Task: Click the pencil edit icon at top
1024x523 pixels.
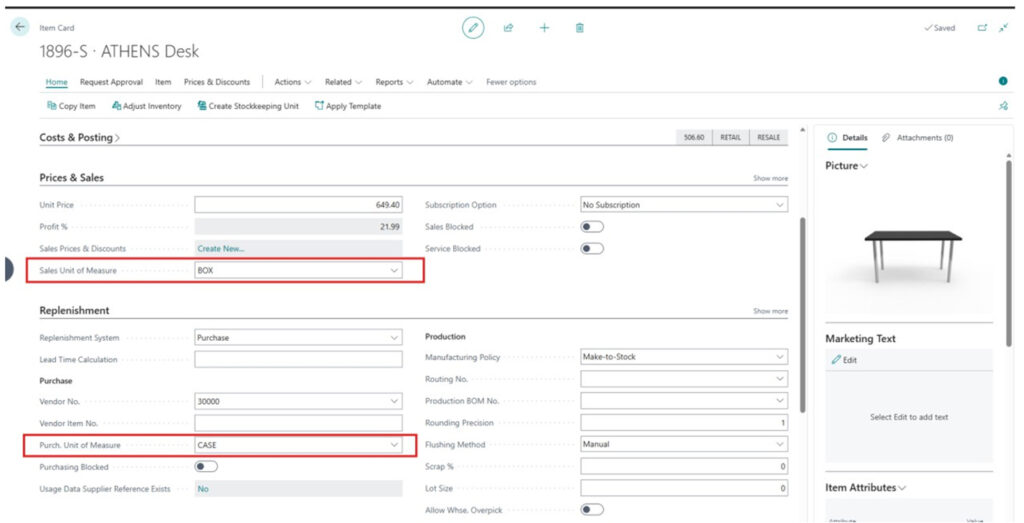Action: (x=473, y=28)
